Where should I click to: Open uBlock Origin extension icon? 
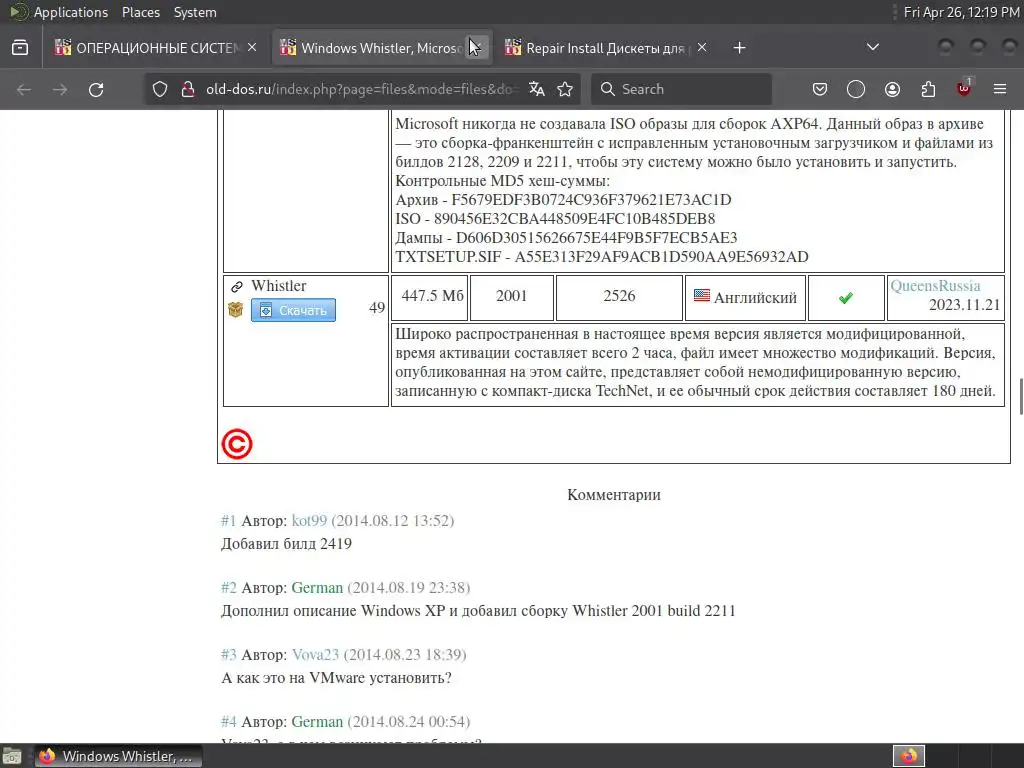[x=964, y=88]
